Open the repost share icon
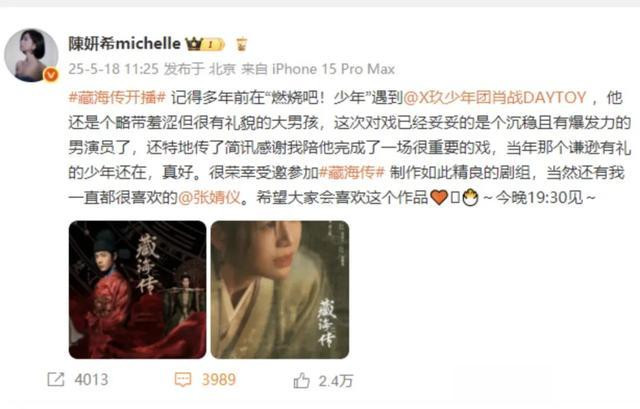The image size is (640, 409). click(x=56, y=380)
